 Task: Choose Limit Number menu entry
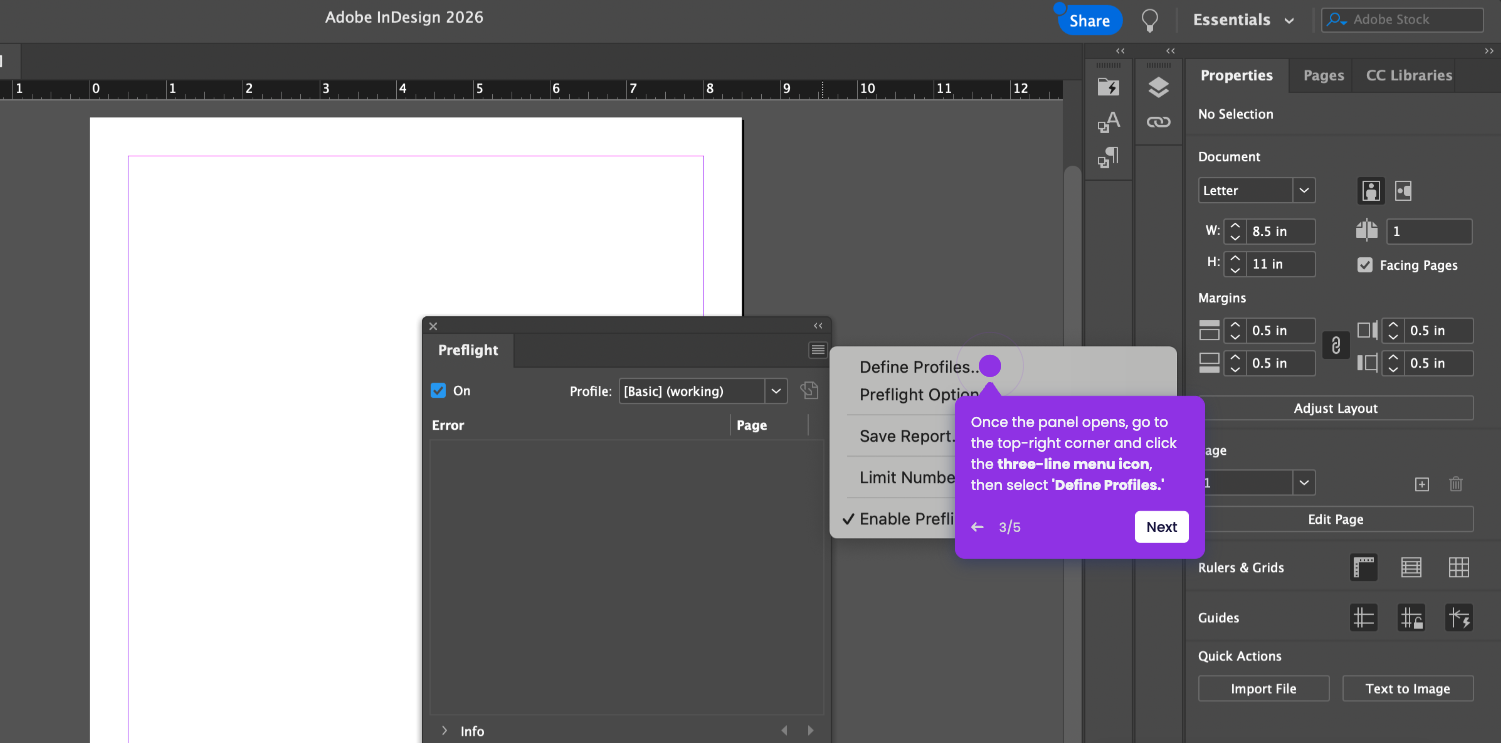908,477
